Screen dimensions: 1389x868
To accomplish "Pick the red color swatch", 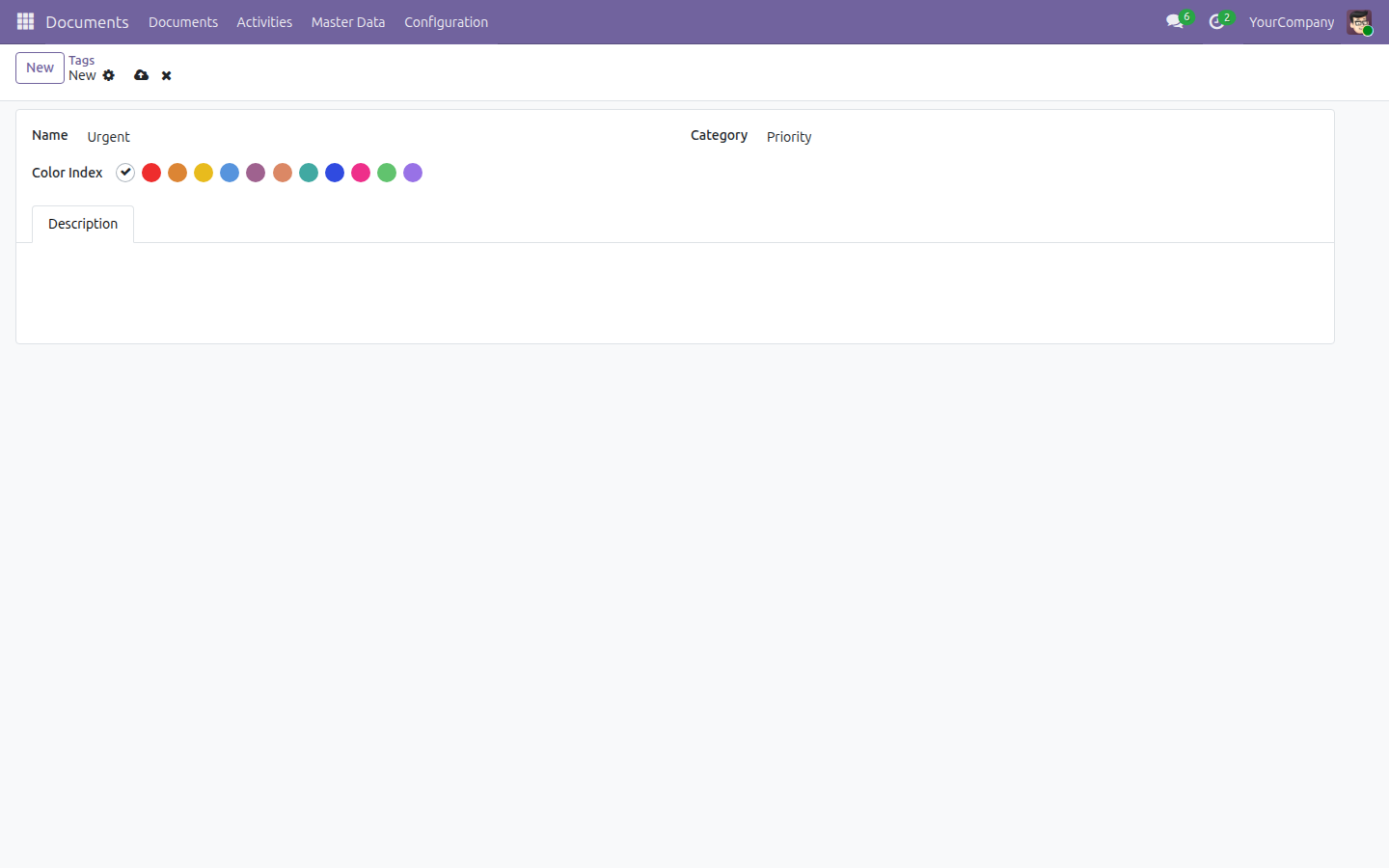I will click(x=151, y=173).
